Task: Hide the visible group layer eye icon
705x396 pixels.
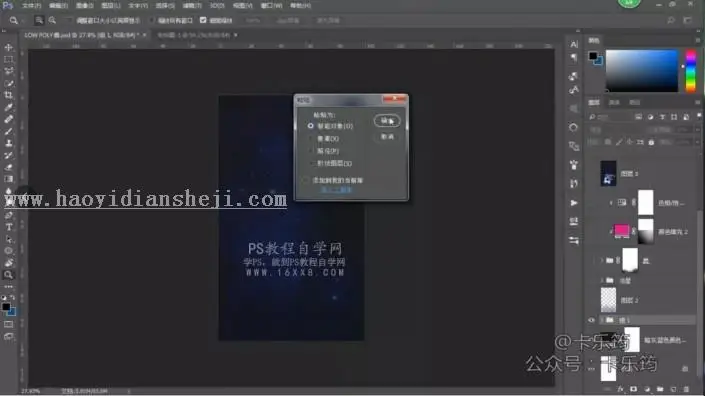Action: coord(591,320)
